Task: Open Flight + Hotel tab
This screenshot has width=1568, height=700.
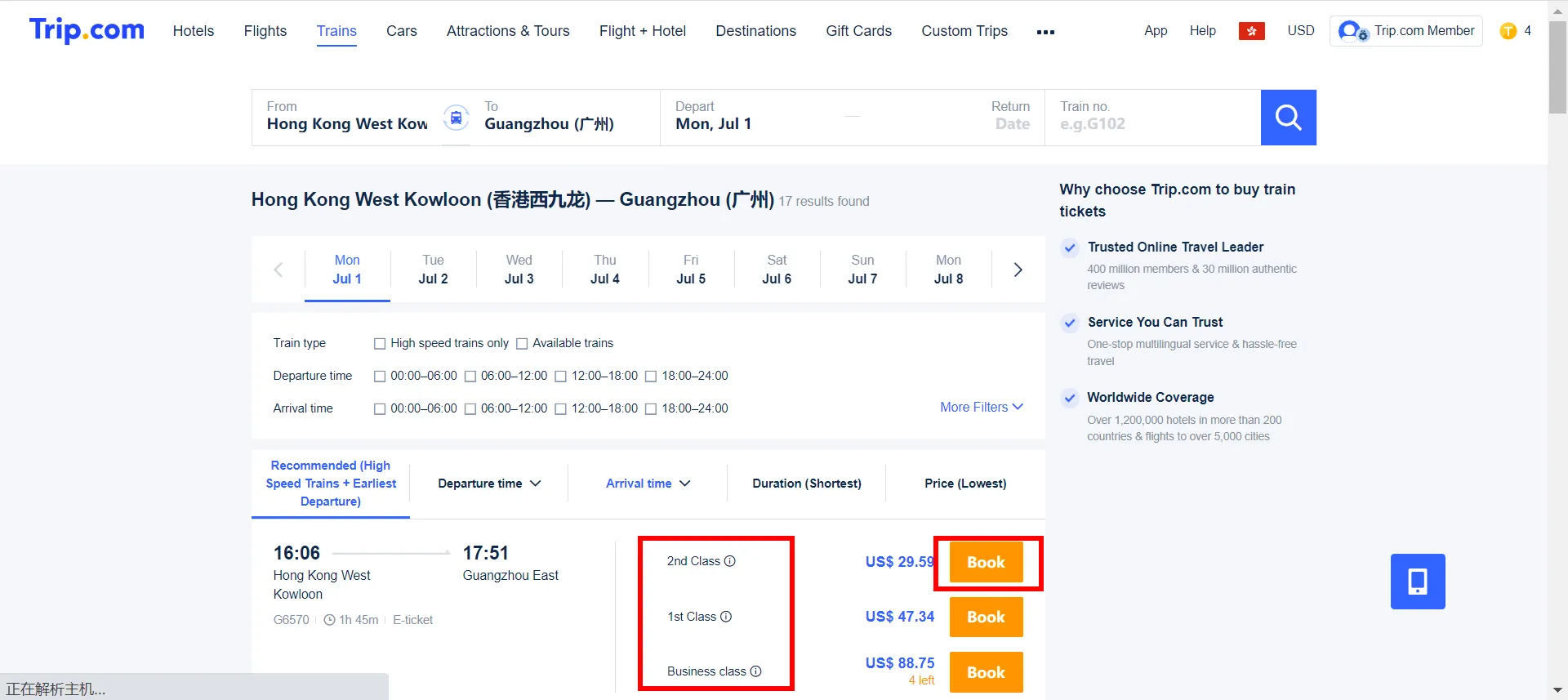Action: [643, 31]
